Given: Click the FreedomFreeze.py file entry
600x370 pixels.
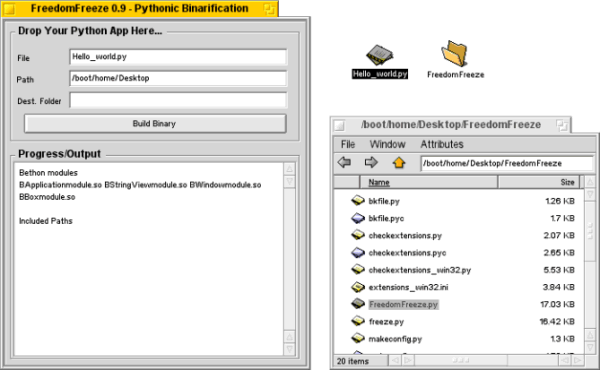Looking at the screenshot, I should [403, 305].
